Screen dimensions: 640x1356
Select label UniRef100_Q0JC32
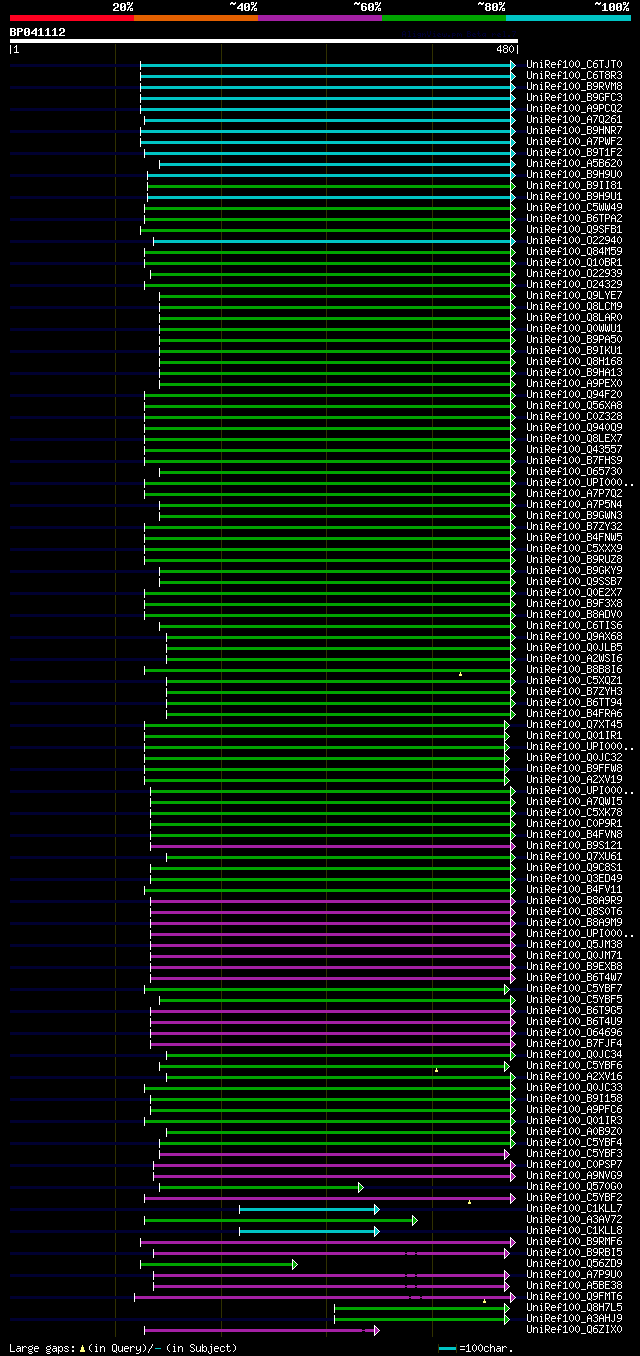(x=574, y=757)
